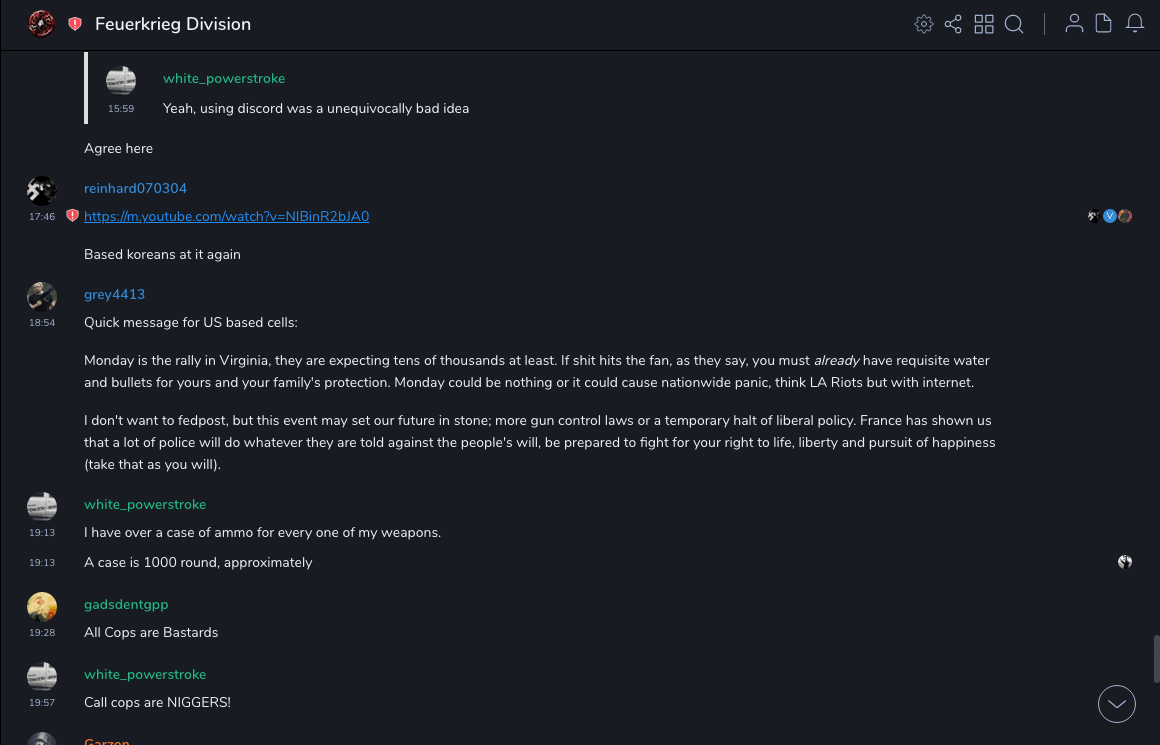The height and width of the screenshot is (745, 1160).
Task: Open the grid view icon in header
Action: (984, 24)
